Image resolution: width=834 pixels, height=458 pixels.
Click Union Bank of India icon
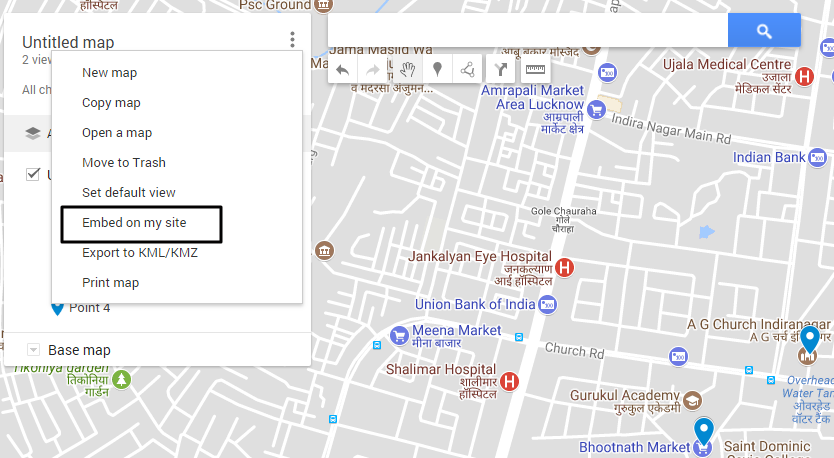(x=547, y=305)
